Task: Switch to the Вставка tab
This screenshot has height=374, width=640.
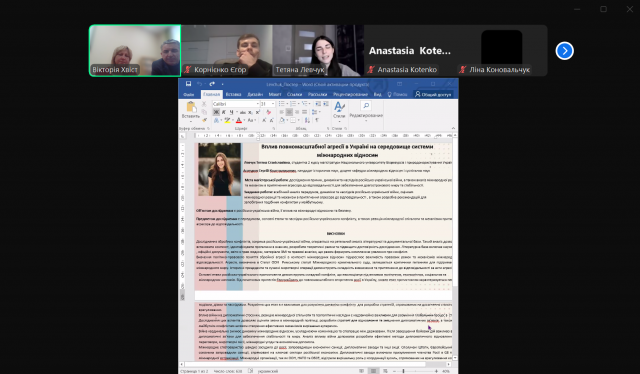Action: pos(233,94)
